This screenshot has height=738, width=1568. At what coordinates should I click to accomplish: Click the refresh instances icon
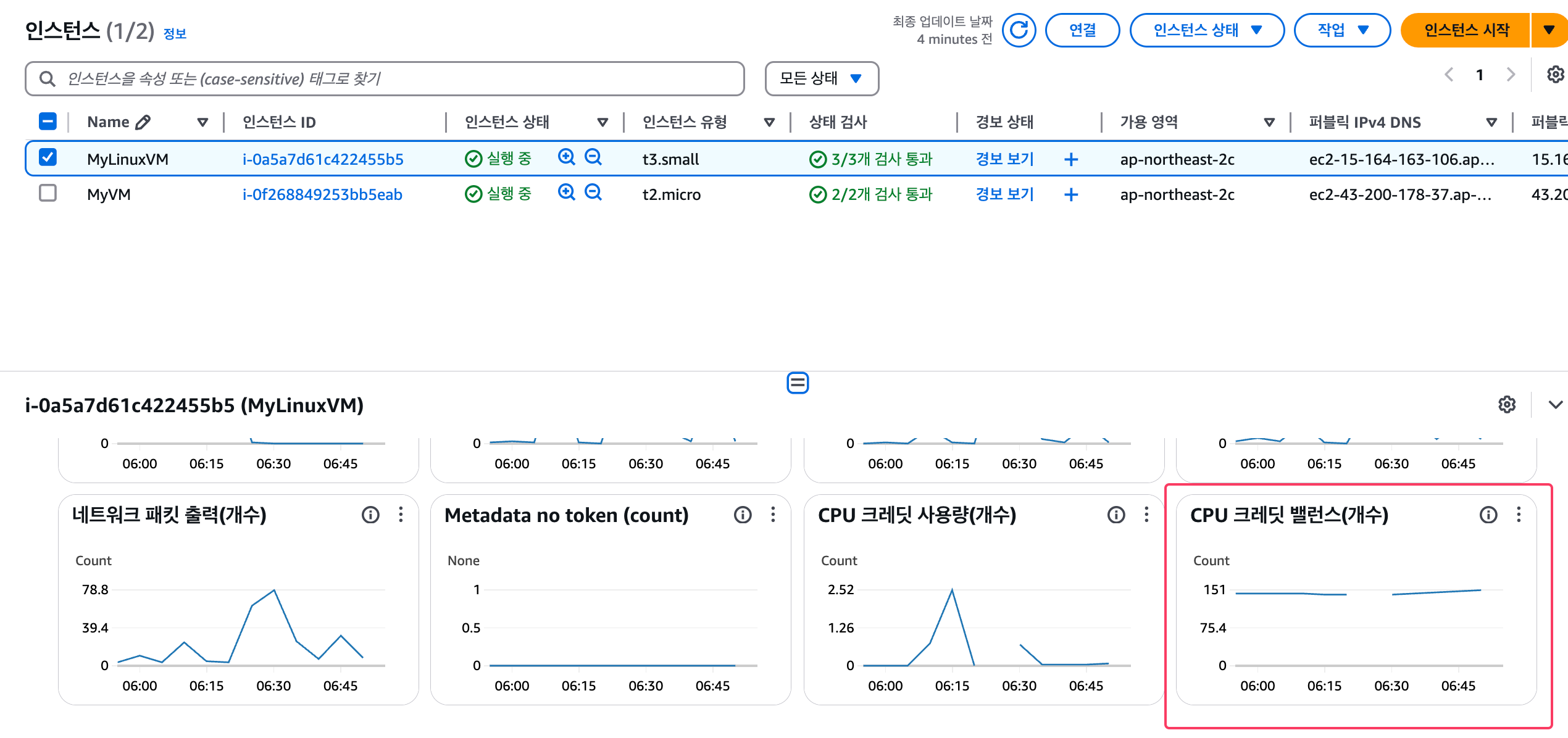pos(1018,30)
